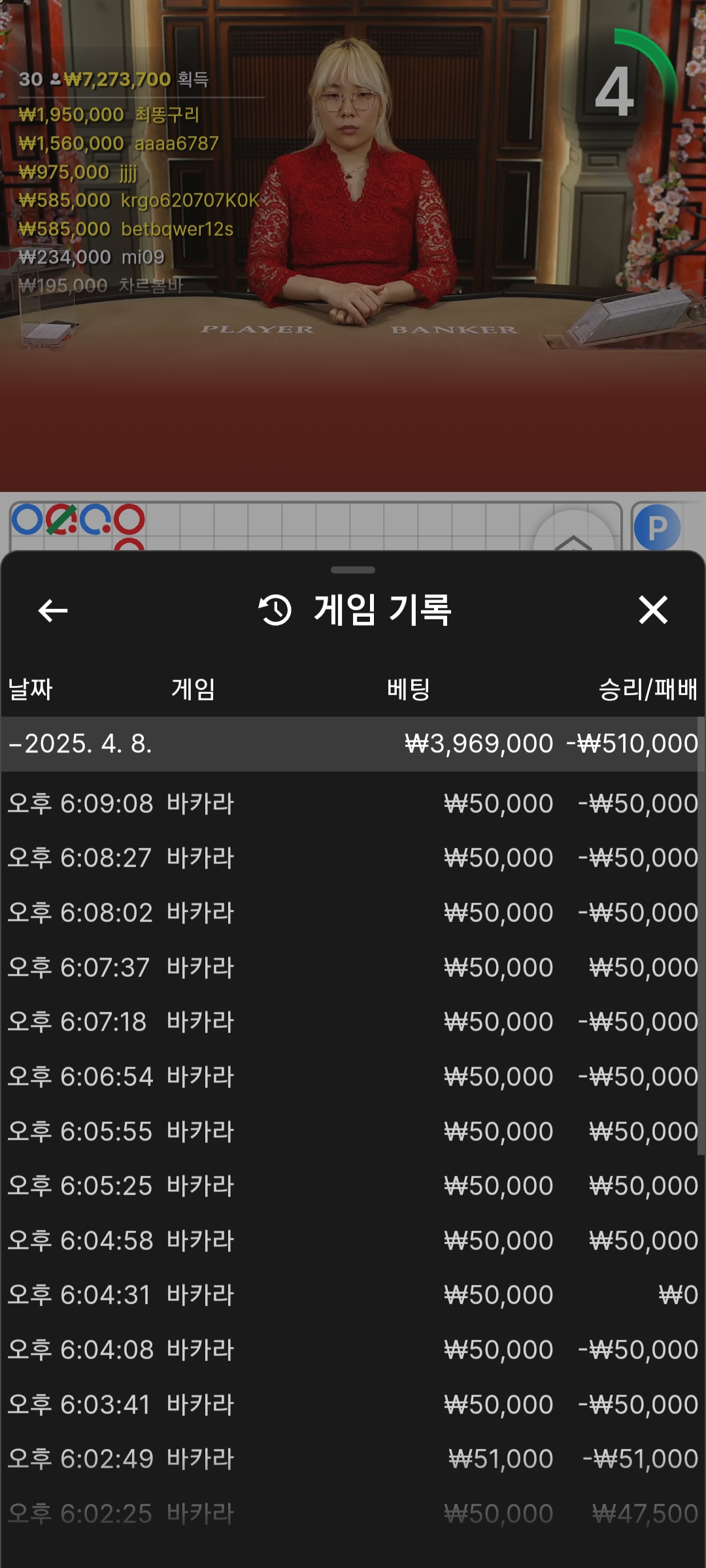706x1568 pixels.
Task: Tap the player count icon beside 30
Action: click(56, 80)
